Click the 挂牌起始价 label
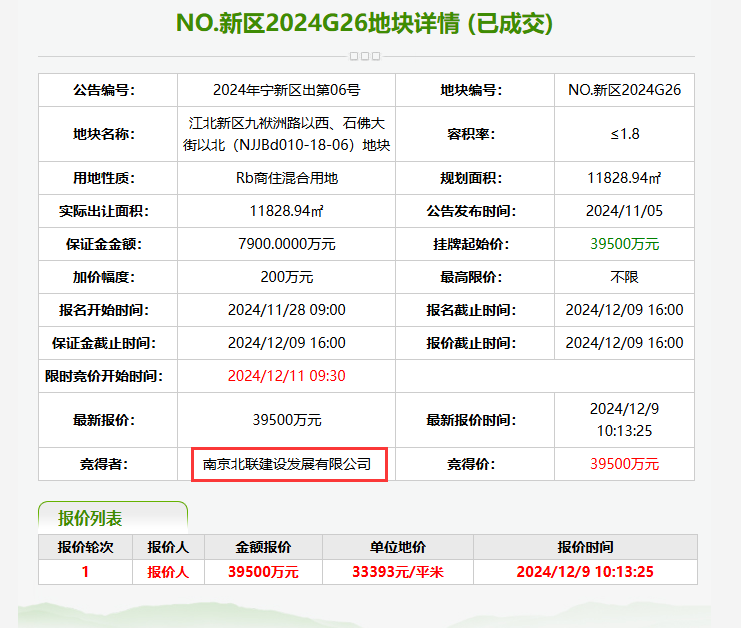The image size is (741, 628). point(471,244)
